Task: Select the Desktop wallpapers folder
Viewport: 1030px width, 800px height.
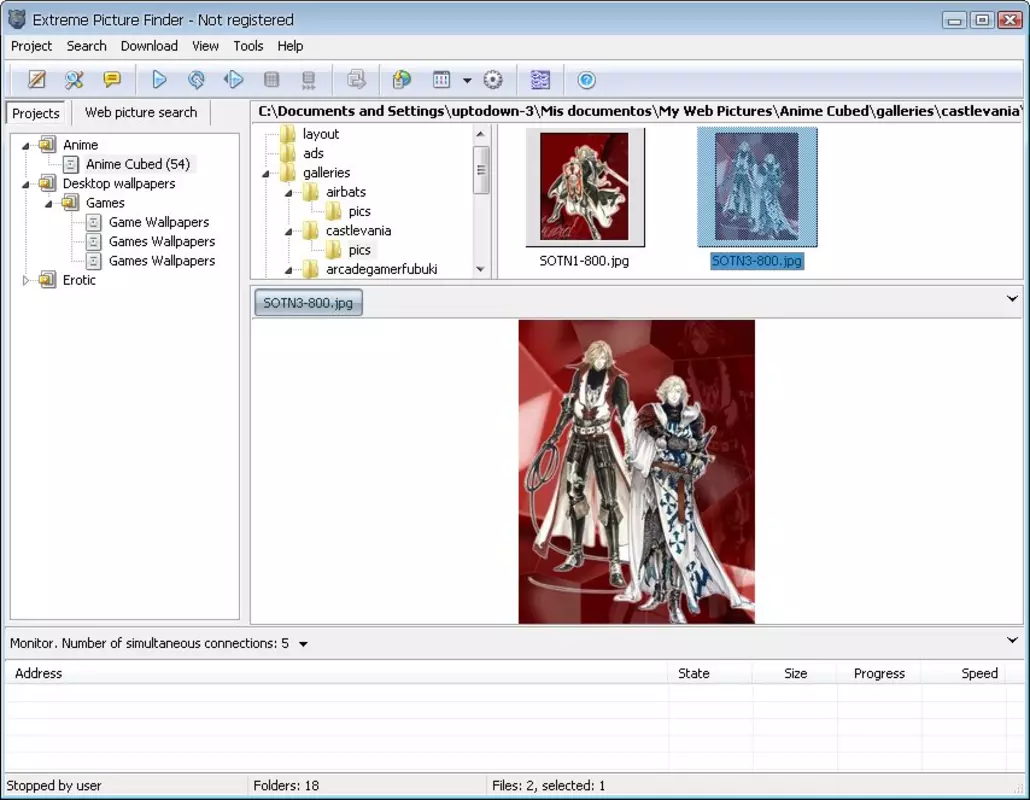Action: pos(119,183)
